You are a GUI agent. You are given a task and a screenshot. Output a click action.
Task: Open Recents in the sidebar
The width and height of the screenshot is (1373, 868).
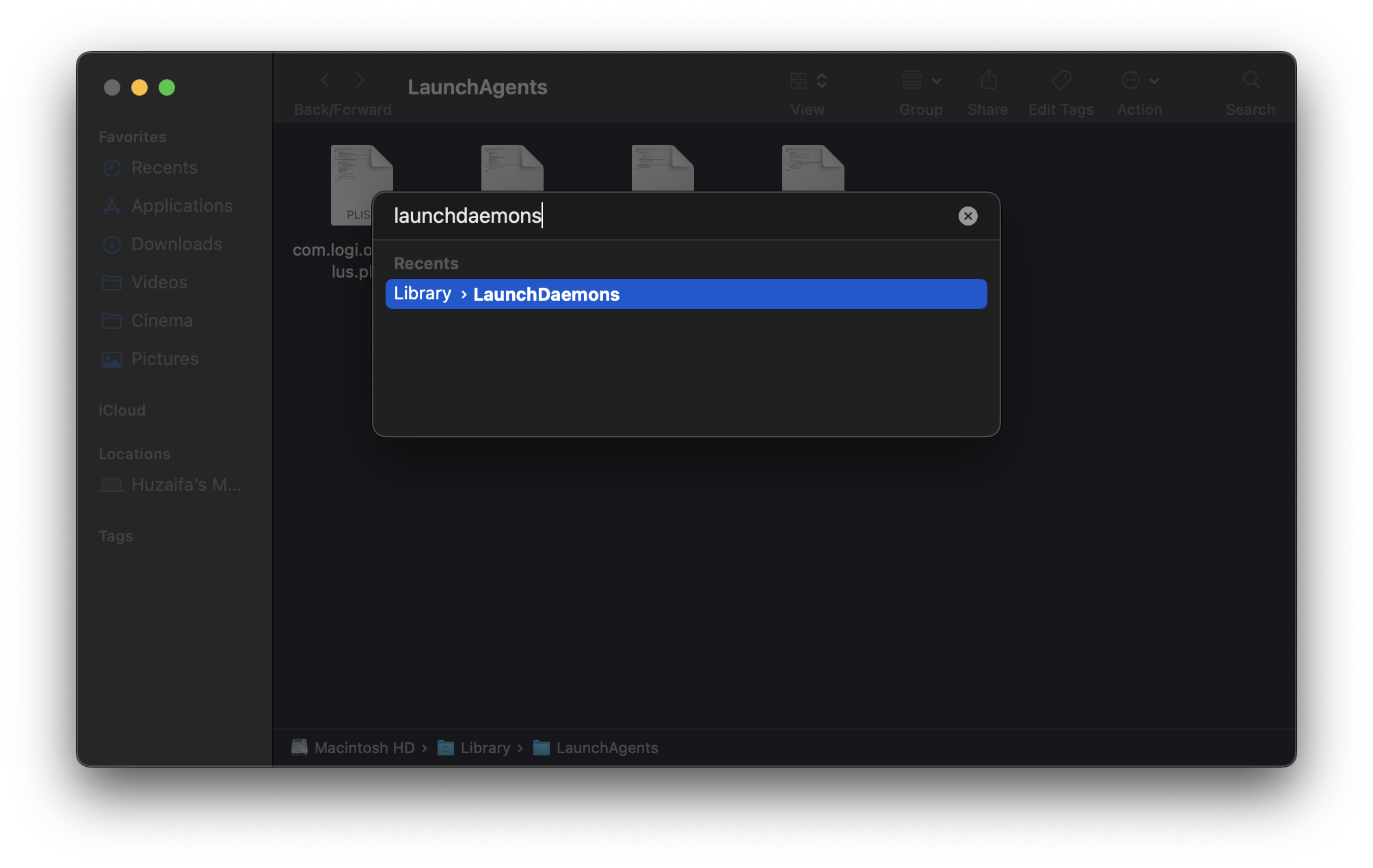(x=164, y=167)
